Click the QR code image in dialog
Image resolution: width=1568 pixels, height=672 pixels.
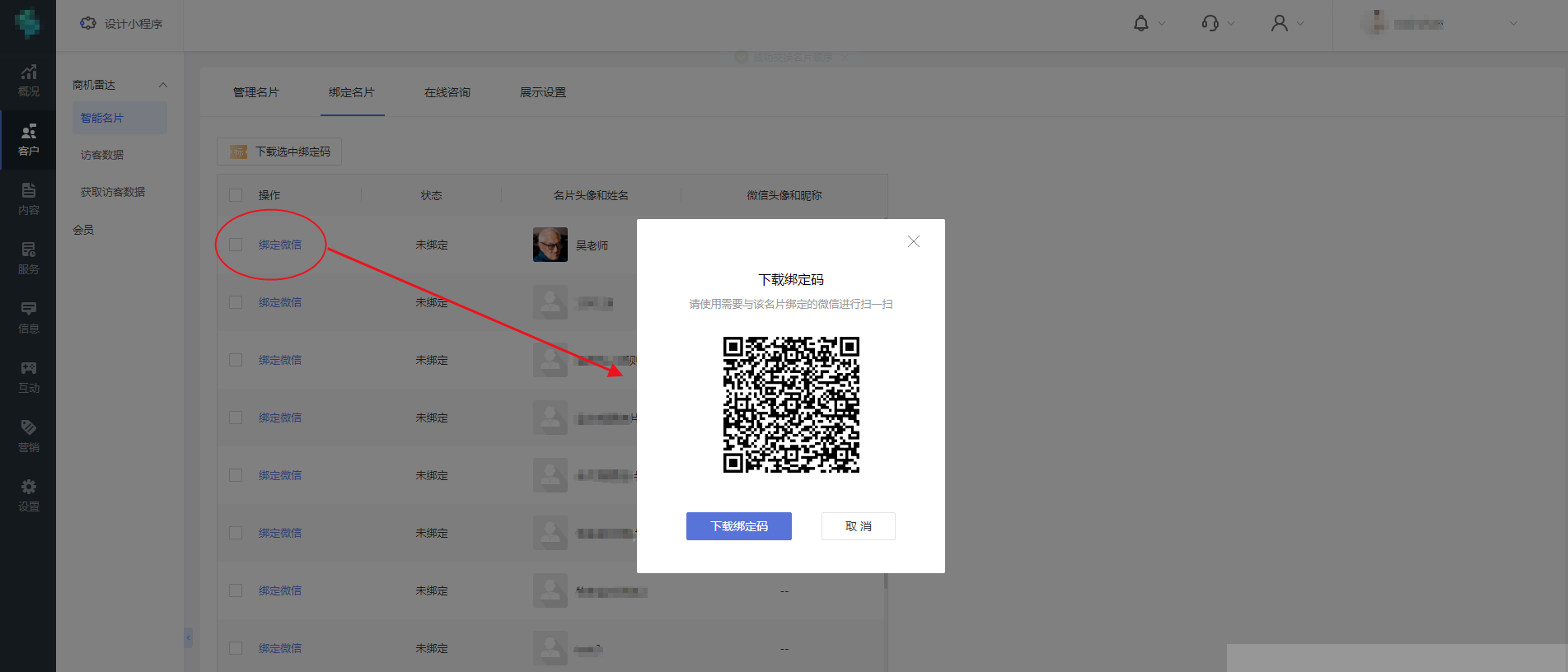791,404
